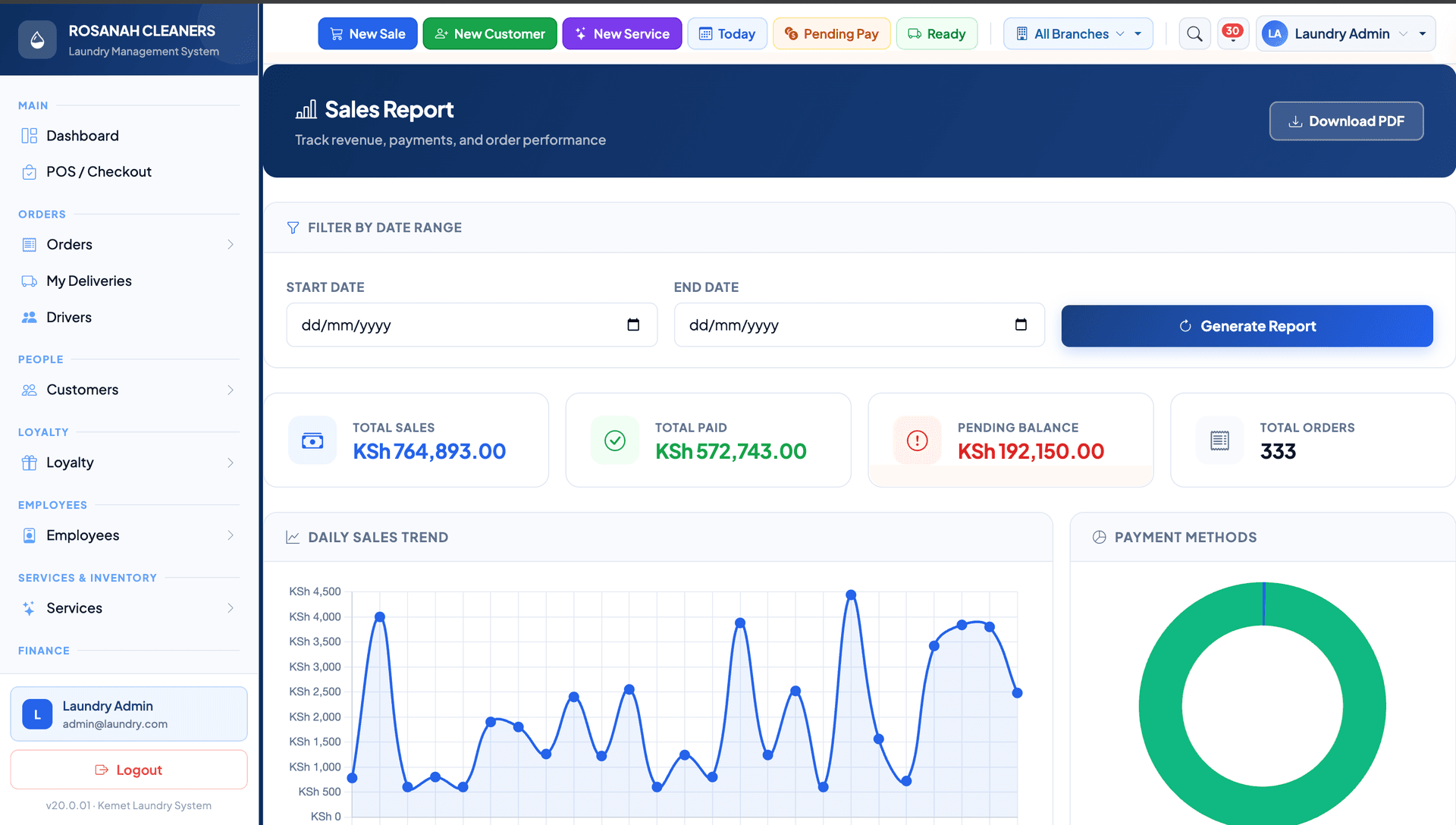Image resolution: width=1456 pixels, height=825 pixels.
Task: Expand the Loyalty submenu chevron
Action: [x=231, y=463]
